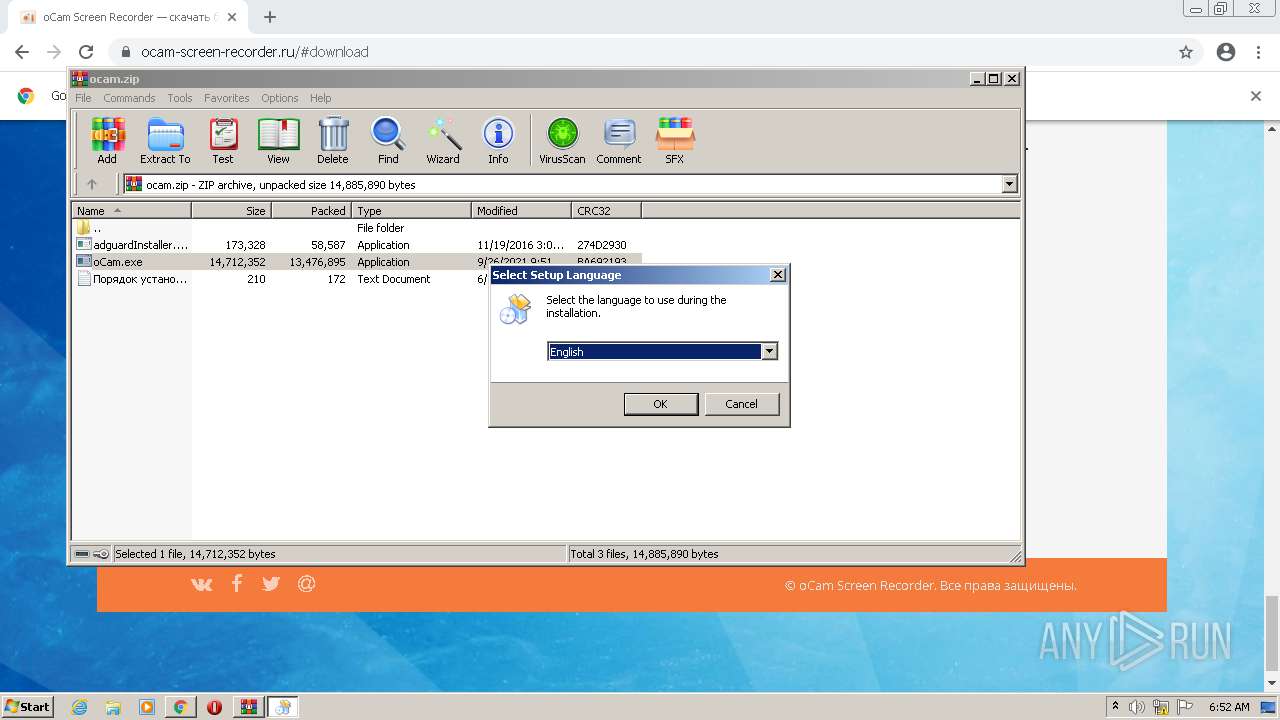The width and height of the screenshot is (1280, 720).
Task: Open WinRAR Tools menu
Action: click(180, 98)
